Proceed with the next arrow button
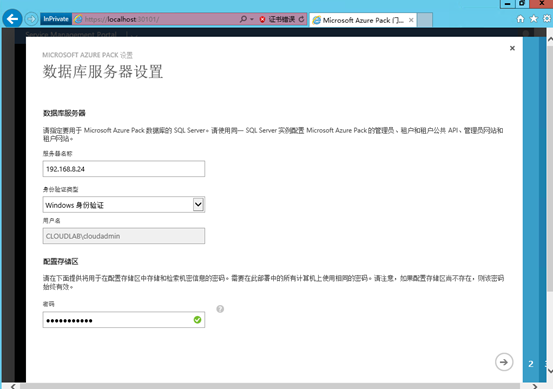 pos(504,362)
